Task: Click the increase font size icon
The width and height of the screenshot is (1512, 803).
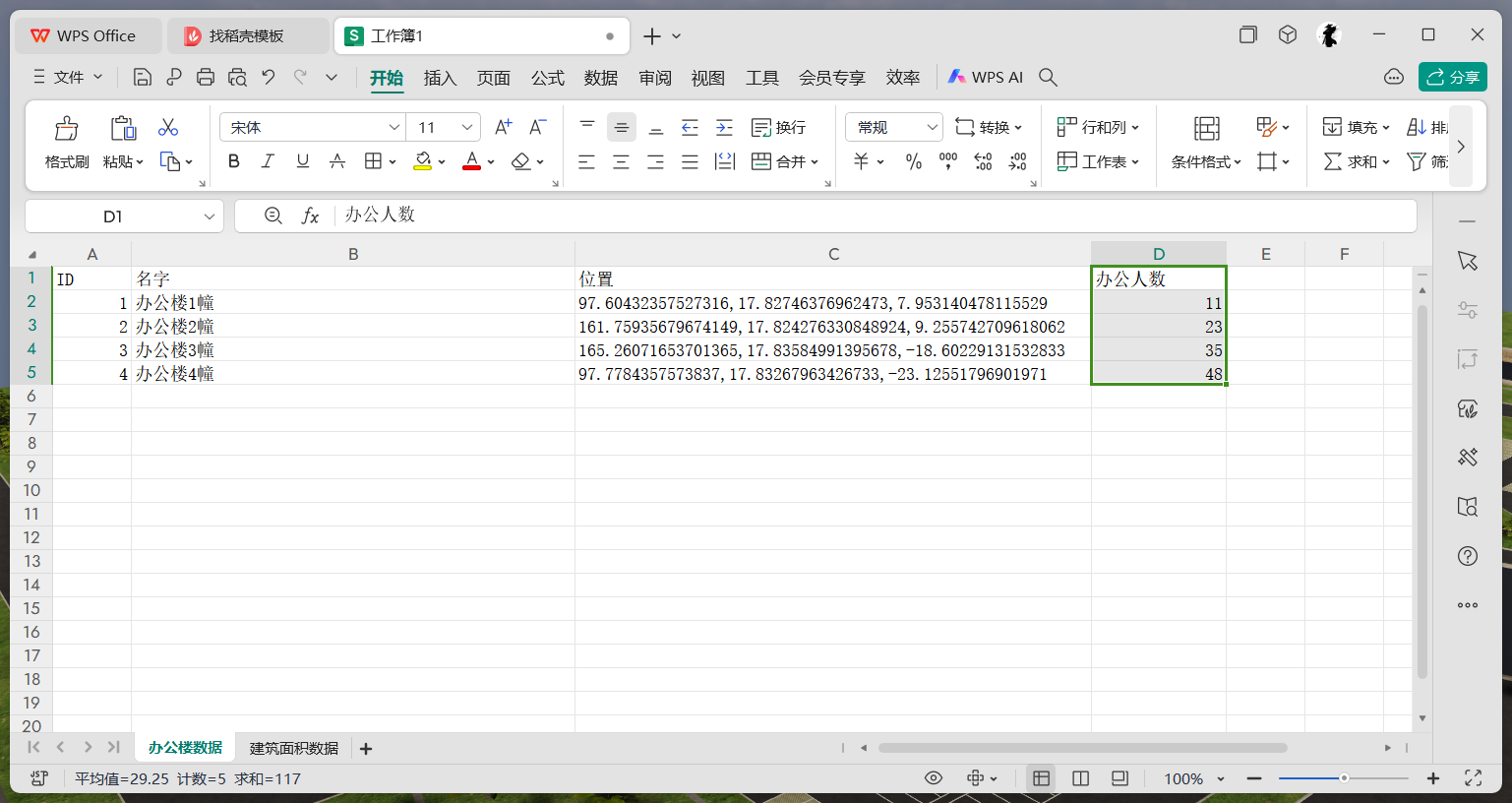Action: [503, 127]
